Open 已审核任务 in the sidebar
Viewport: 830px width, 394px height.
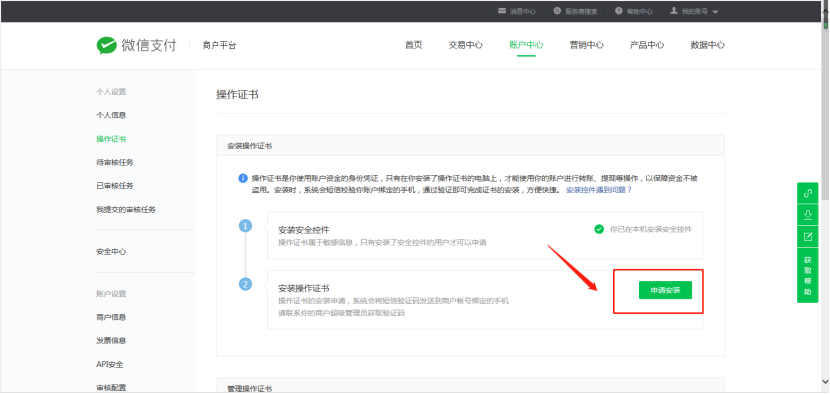(x=115, y=185)
